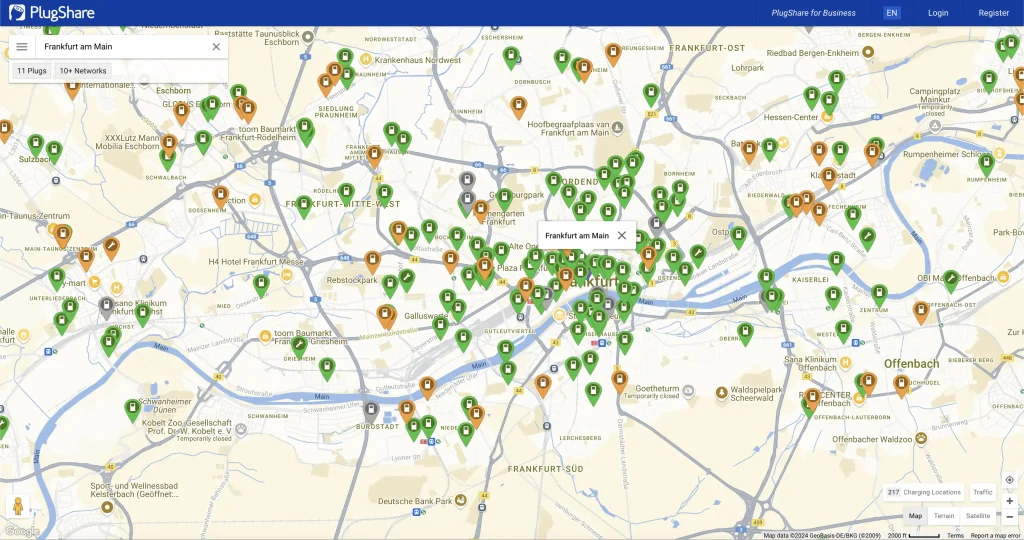Select green charger marker near Seckbach

coord(650,93)
